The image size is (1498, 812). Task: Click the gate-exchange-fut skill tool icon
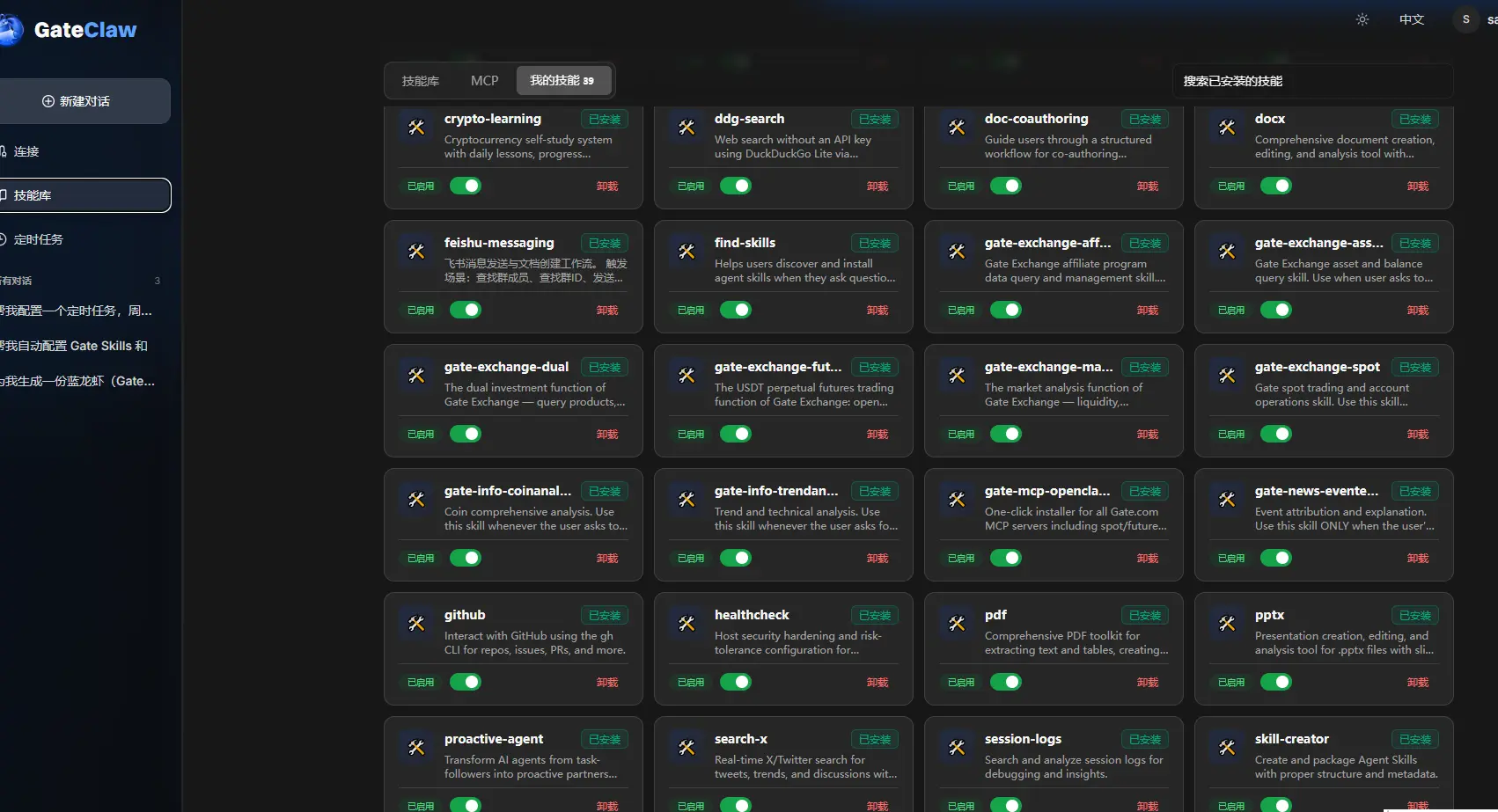(687, 376)
